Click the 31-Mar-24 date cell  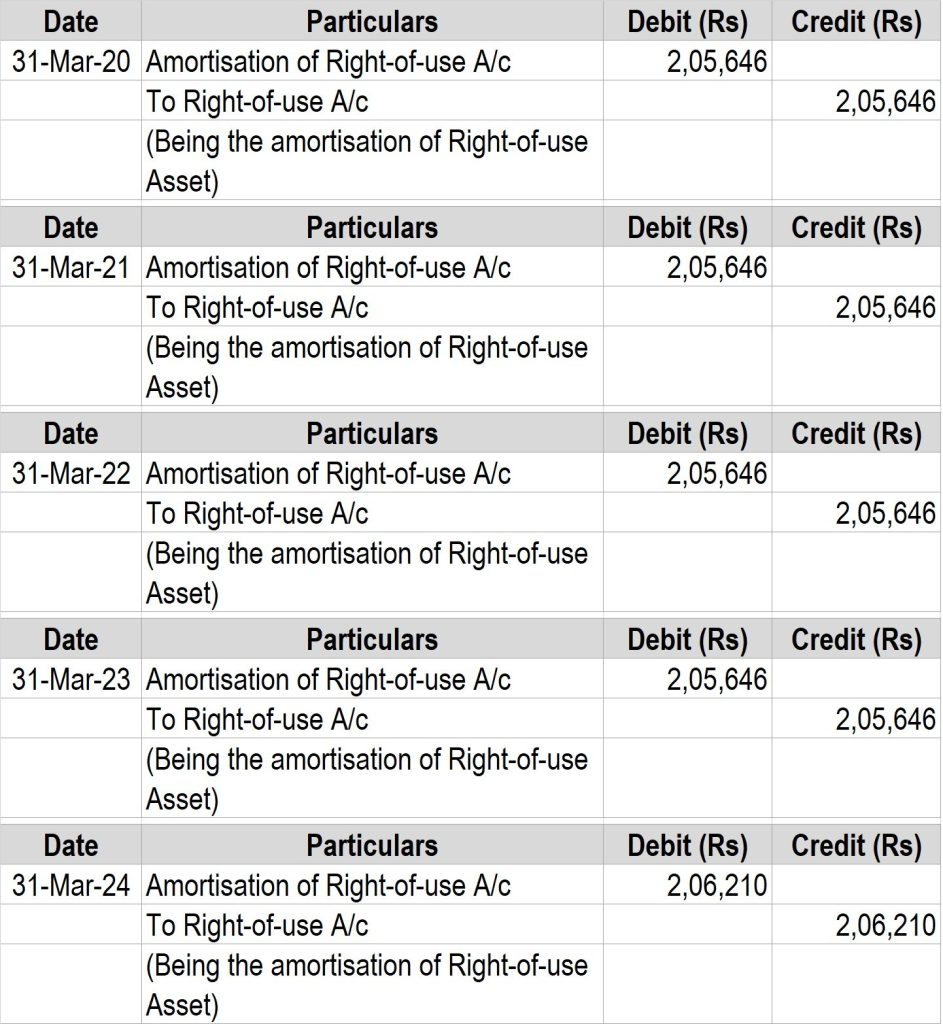pyautogui.click(x=71, y=886)
